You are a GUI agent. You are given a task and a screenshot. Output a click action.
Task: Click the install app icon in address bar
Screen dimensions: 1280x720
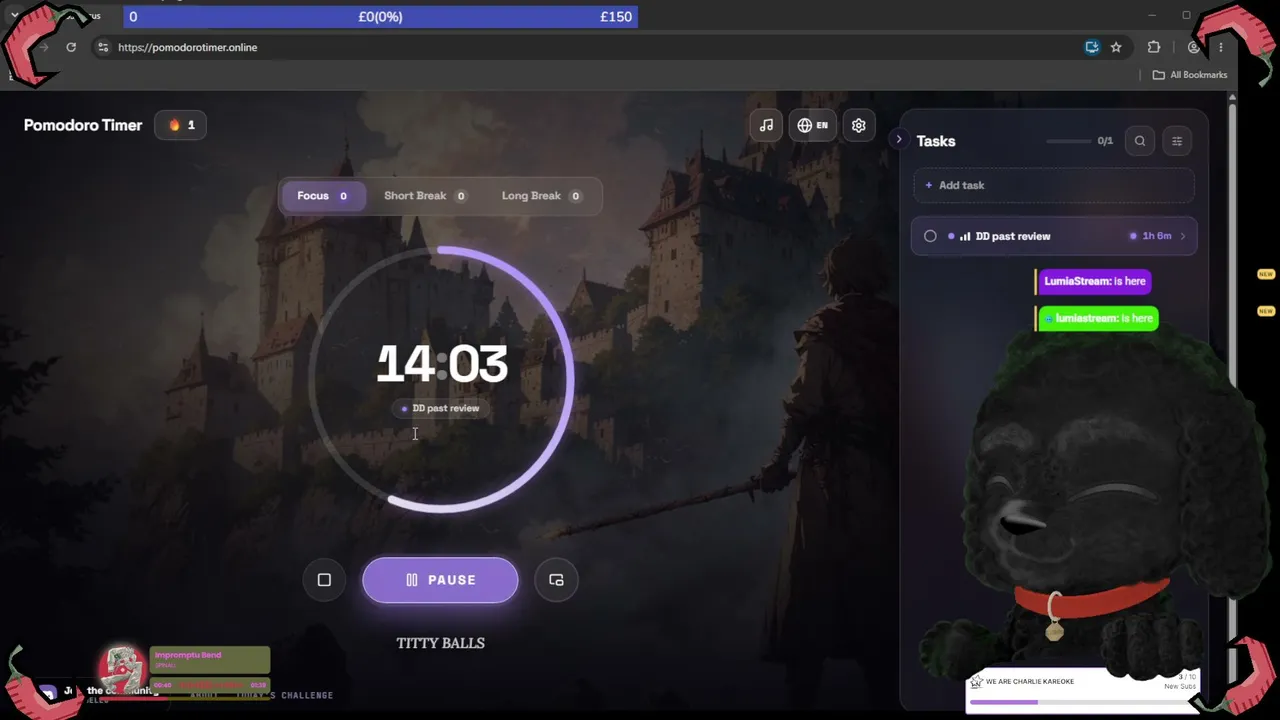coord(1092,47)
